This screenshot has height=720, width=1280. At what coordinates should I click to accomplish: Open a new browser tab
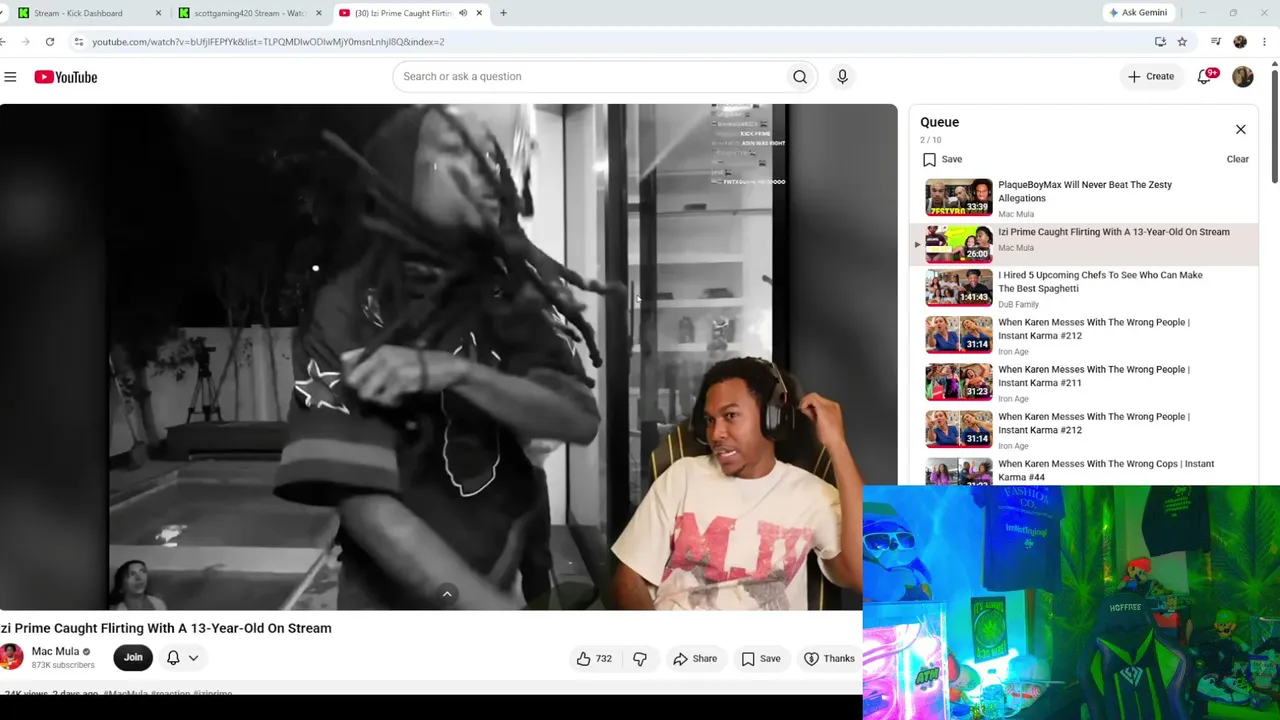[x=503, y=13]
